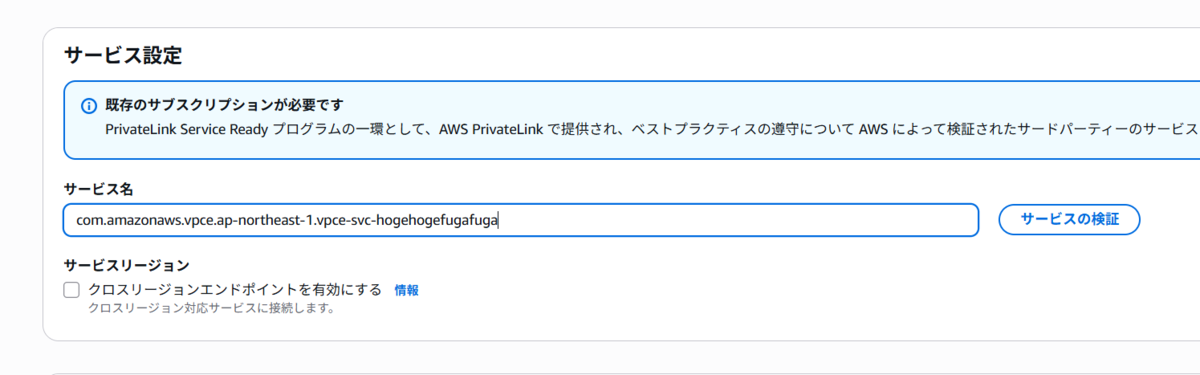Focus the サービス名 text input field
Image resolution: width=1200 pixels, height=375 pixels.
coord(520,220)
